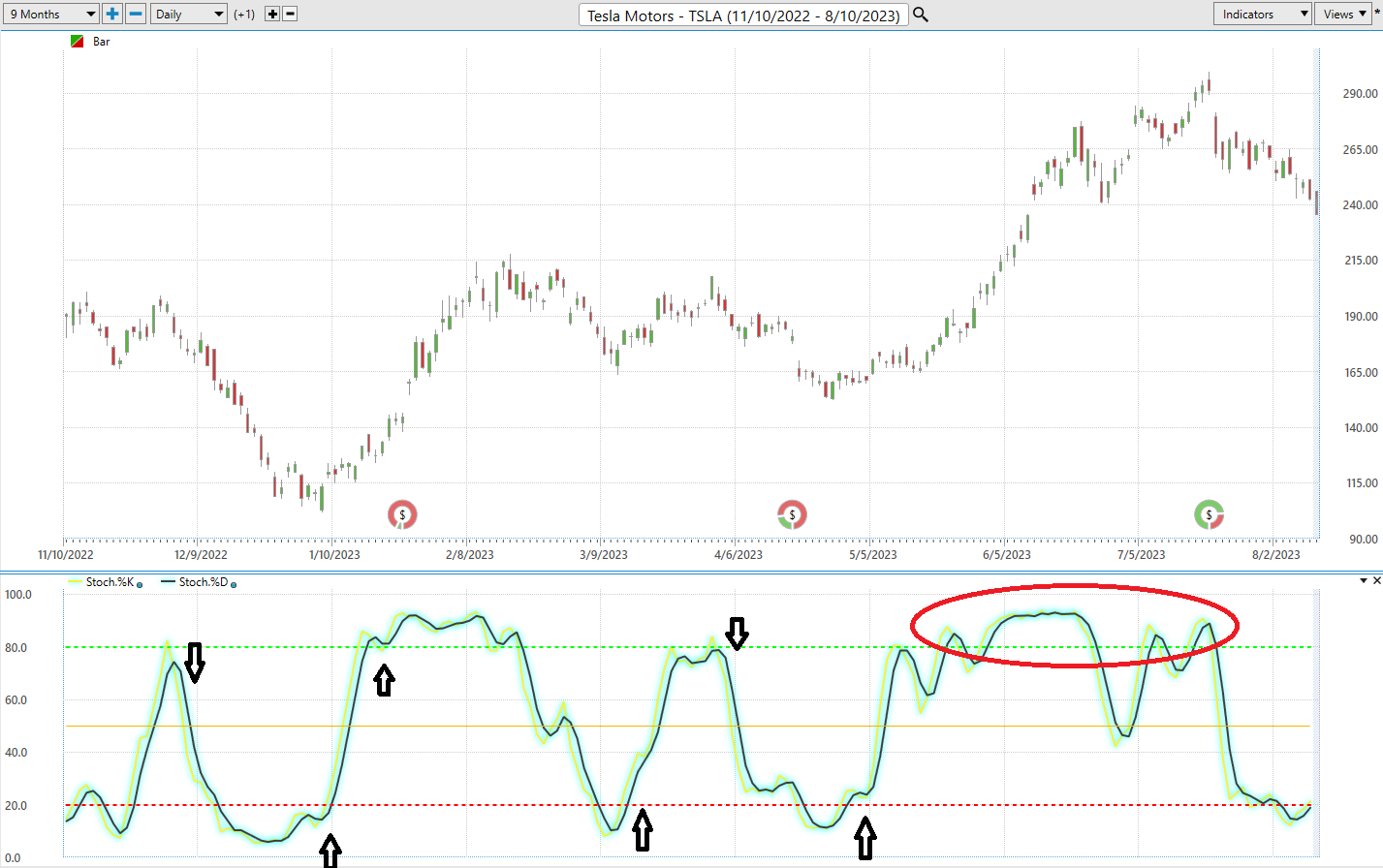Open the stochastic panel options dropdown arrow

1363,580
